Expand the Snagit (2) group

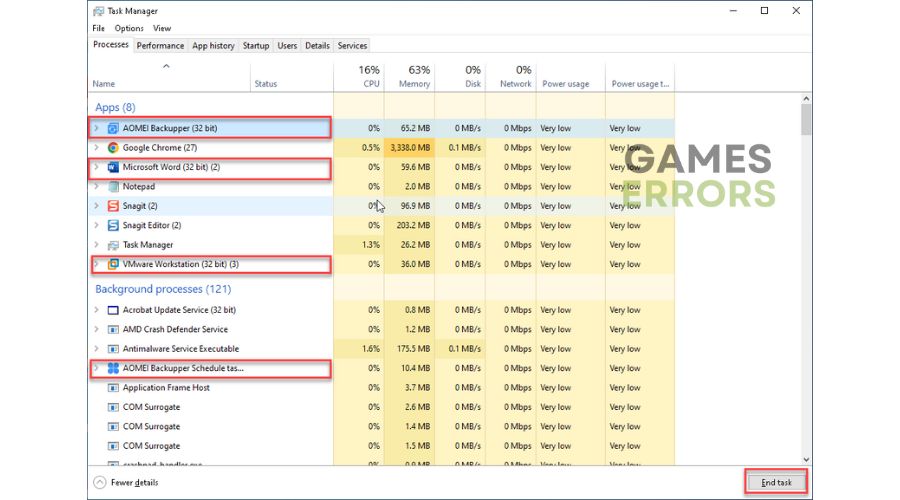pyautogui.click(x=96, y=206)
